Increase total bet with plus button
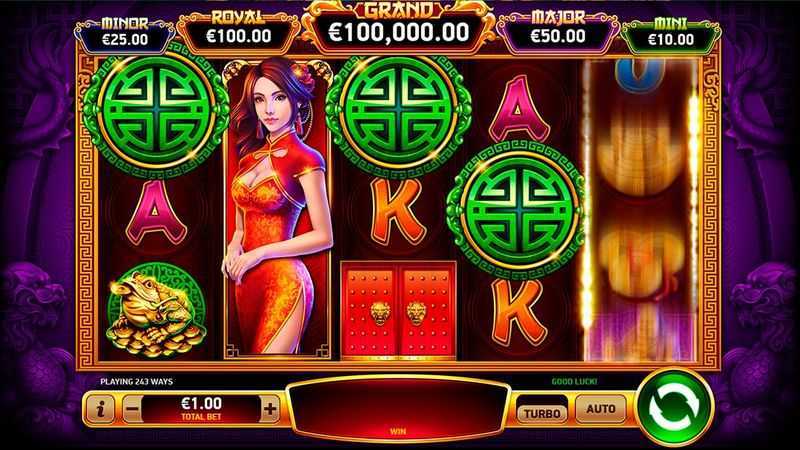The image size is (800, 450). (270, 409)
